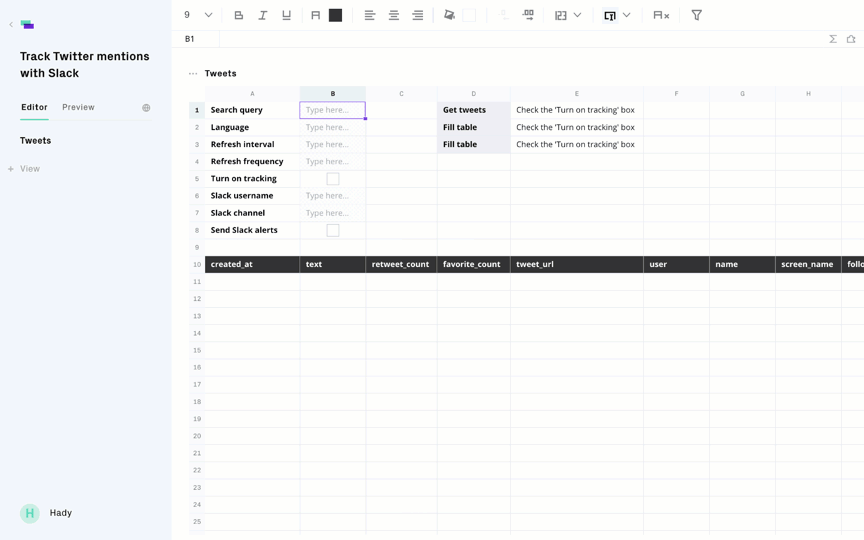Click the retweet_count header cell
The image size is (864, 540).
[x=401, y=264]
